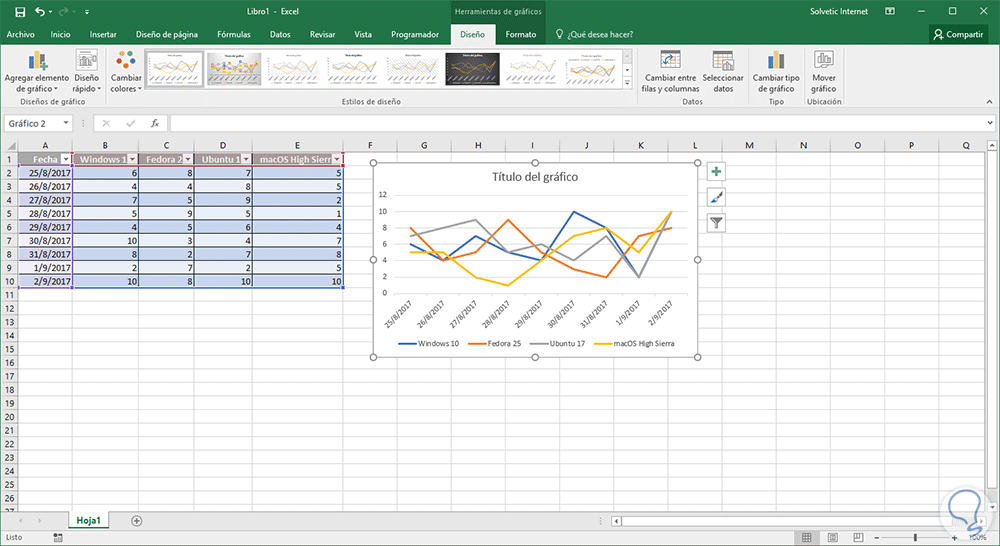Switch to the Formato tab
Image resolution: width=1000 pixels, height=546 pixels.
point(521,34)
